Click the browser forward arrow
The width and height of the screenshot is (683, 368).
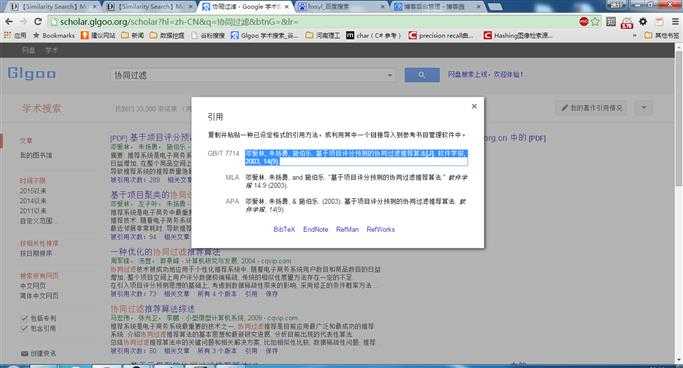click(x=23, y=21)
